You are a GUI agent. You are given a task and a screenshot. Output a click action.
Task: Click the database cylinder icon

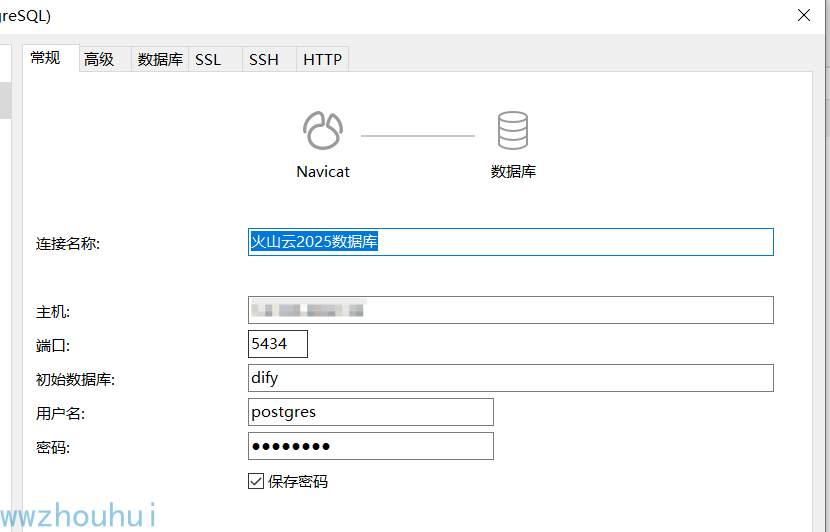[513, 130]
